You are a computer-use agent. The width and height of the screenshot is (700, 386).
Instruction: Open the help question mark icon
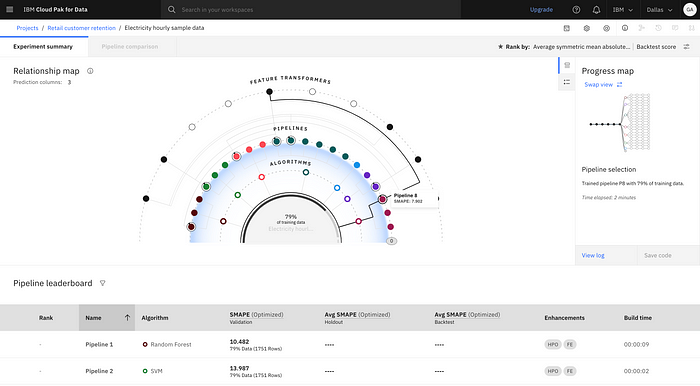576,9
